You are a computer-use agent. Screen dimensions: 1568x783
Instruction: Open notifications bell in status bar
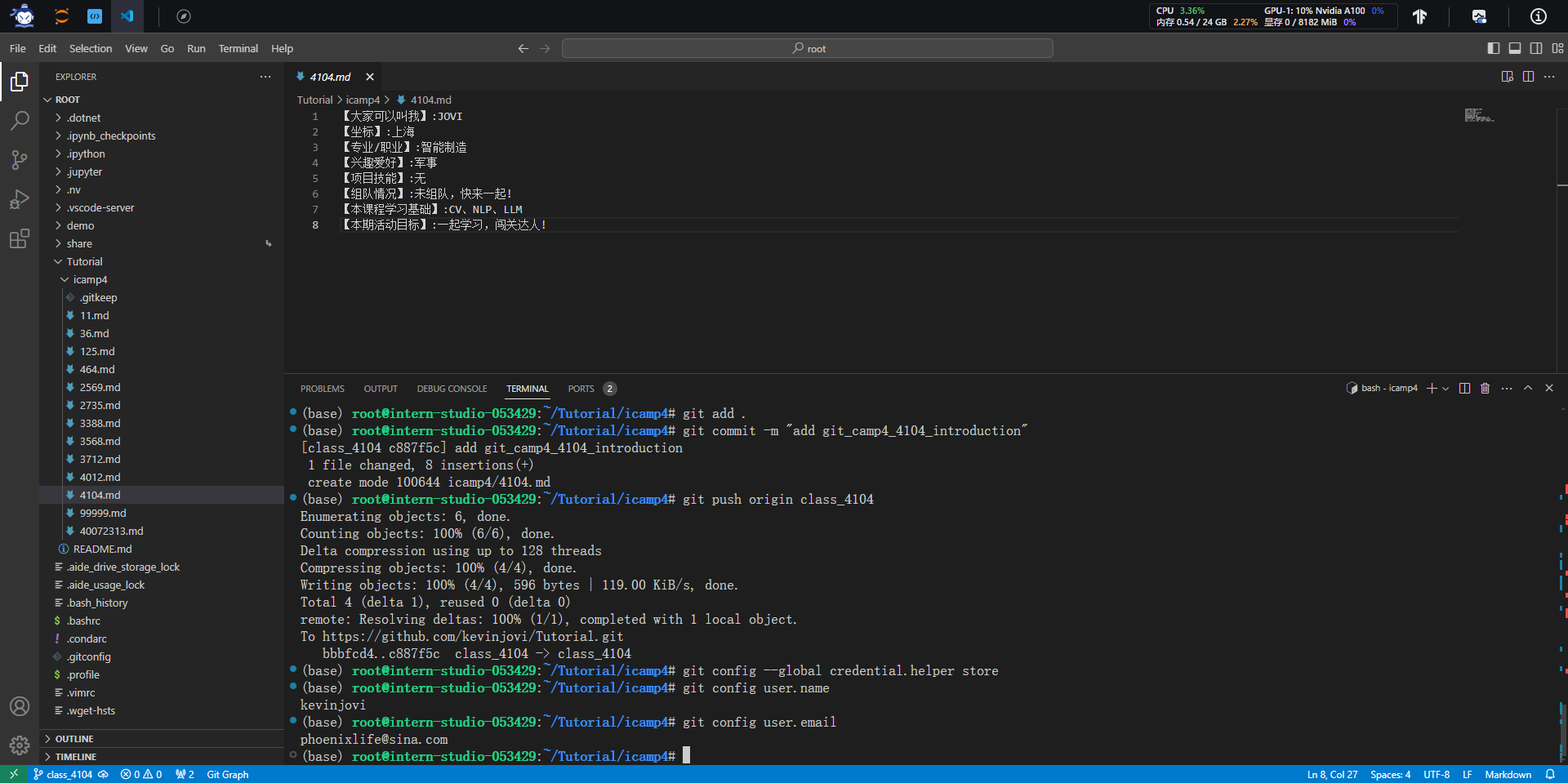coord(1550,774)
